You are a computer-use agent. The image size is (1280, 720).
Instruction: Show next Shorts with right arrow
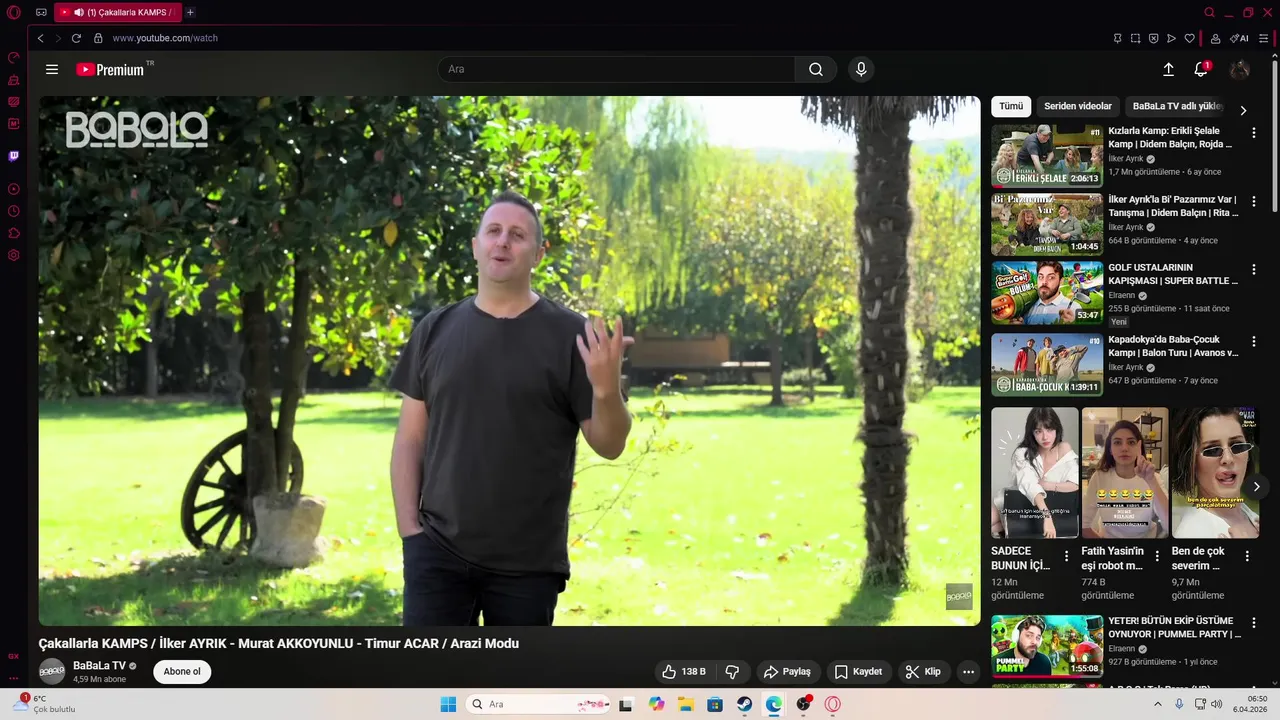1256,486
